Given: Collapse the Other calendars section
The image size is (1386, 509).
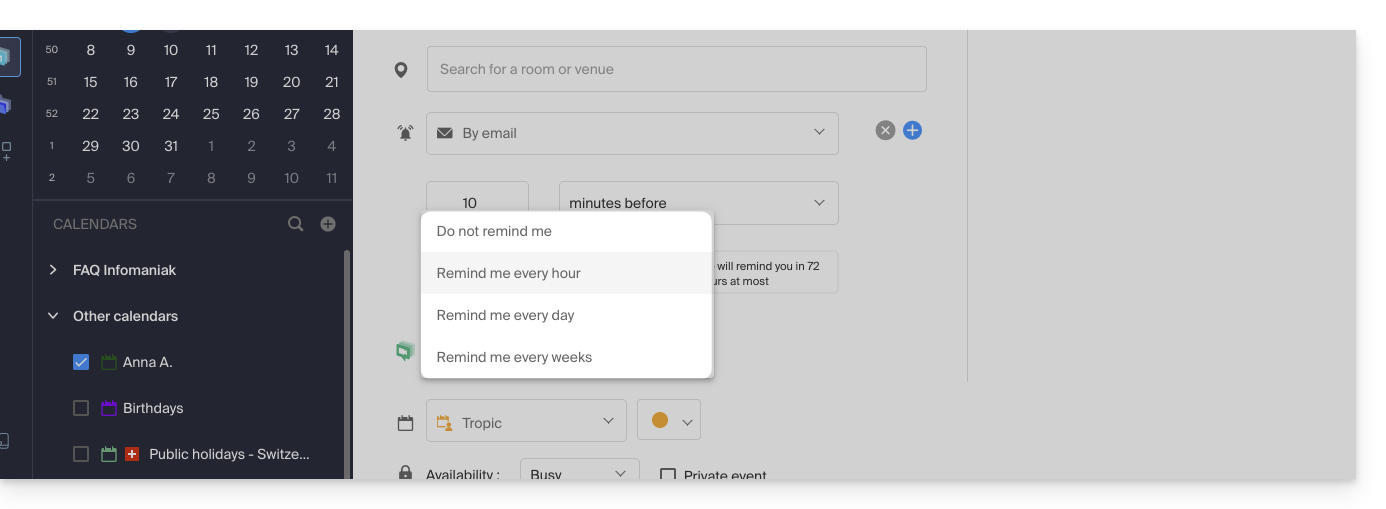Looking at the screenshot, I should pyautogui.click(x=53, y=316).
